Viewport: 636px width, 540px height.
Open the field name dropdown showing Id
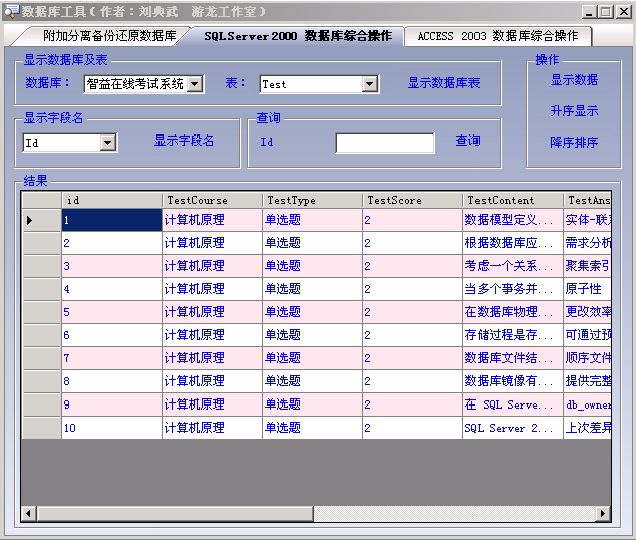108,143
